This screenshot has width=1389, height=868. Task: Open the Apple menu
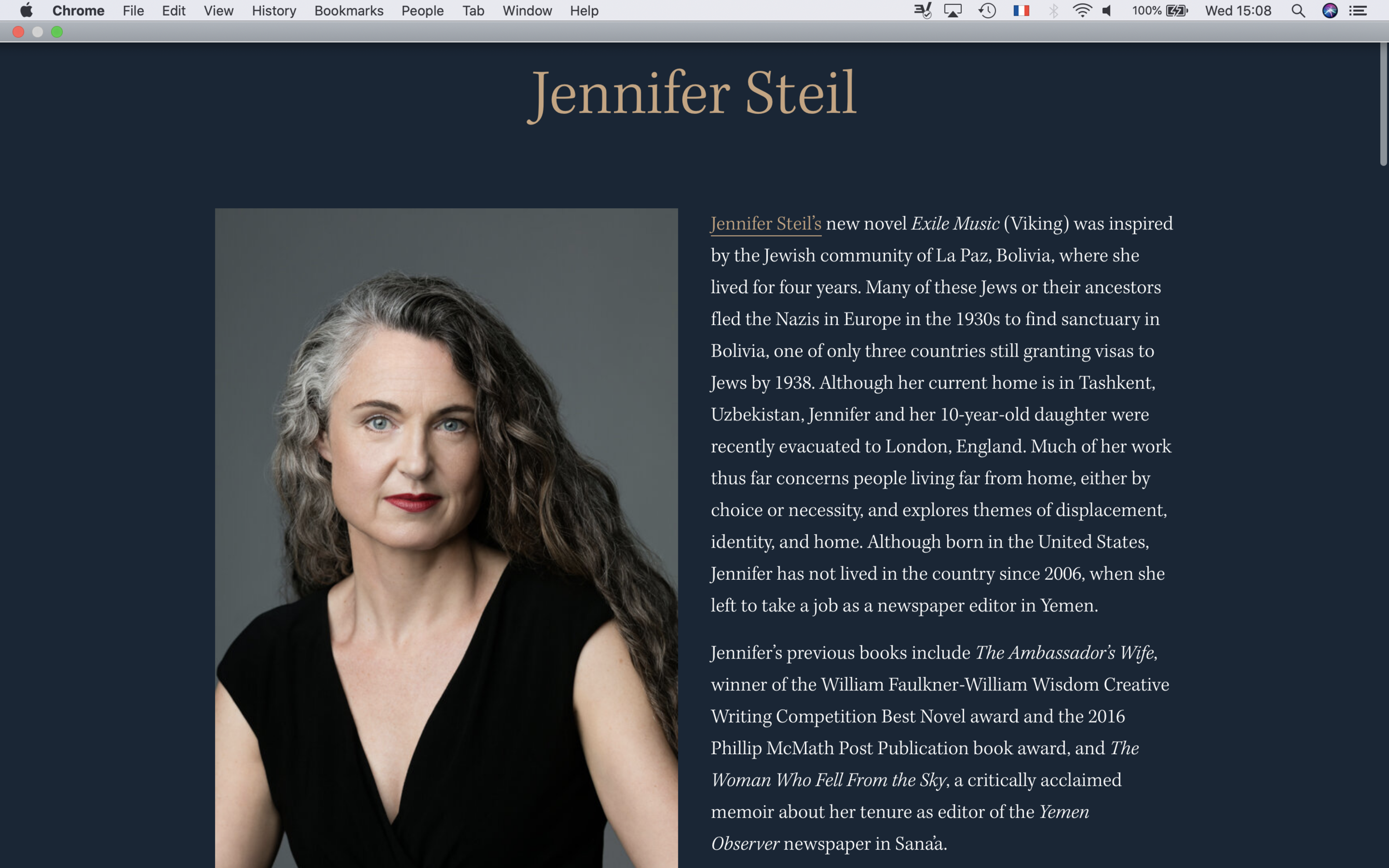click(x=27, y=11)
